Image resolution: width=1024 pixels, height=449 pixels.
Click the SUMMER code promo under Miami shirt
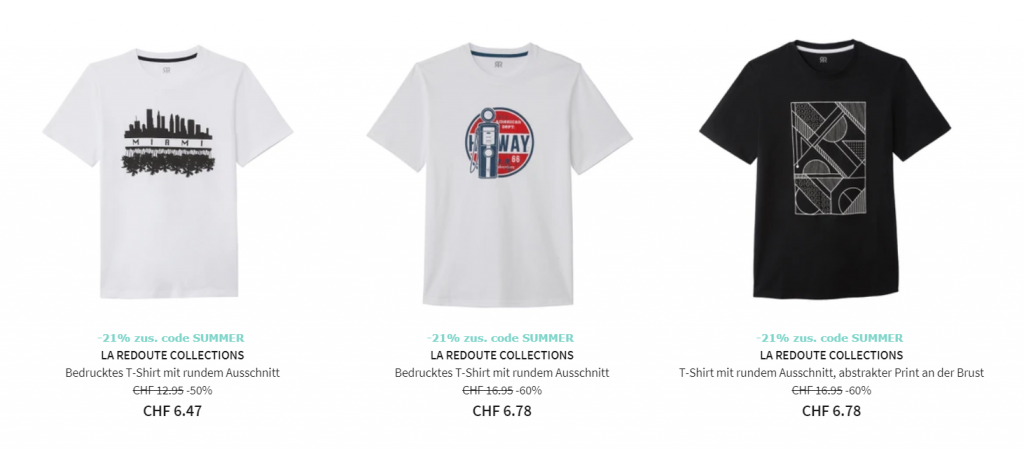(170, 338)
